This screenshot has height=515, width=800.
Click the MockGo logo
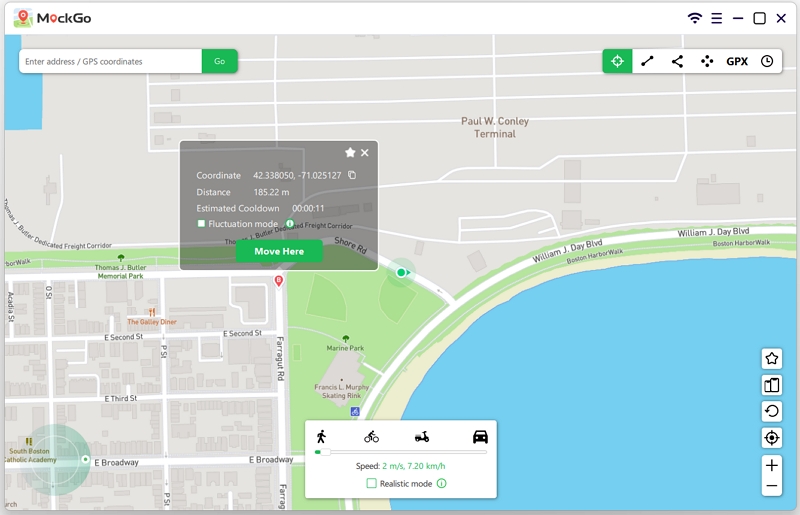[52, 18]
